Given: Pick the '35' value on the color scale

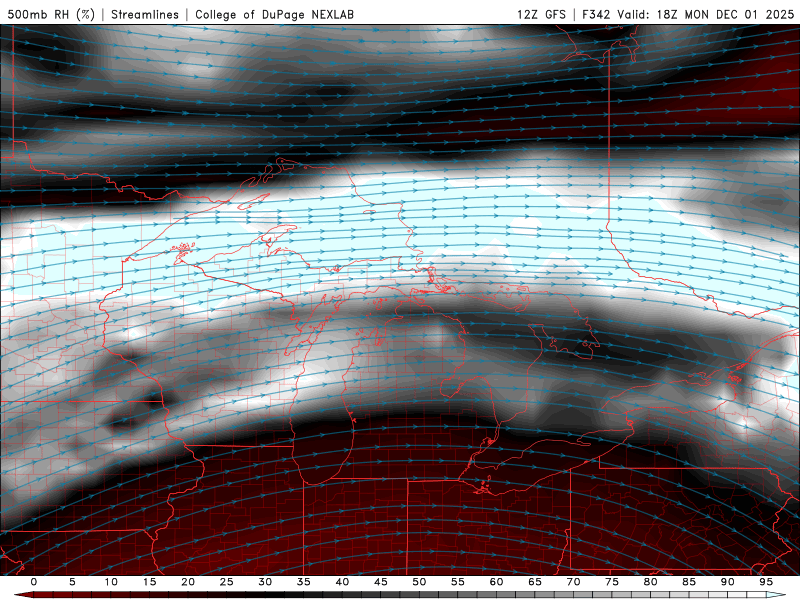Looking at the screenshot, I should click(304, 582).
